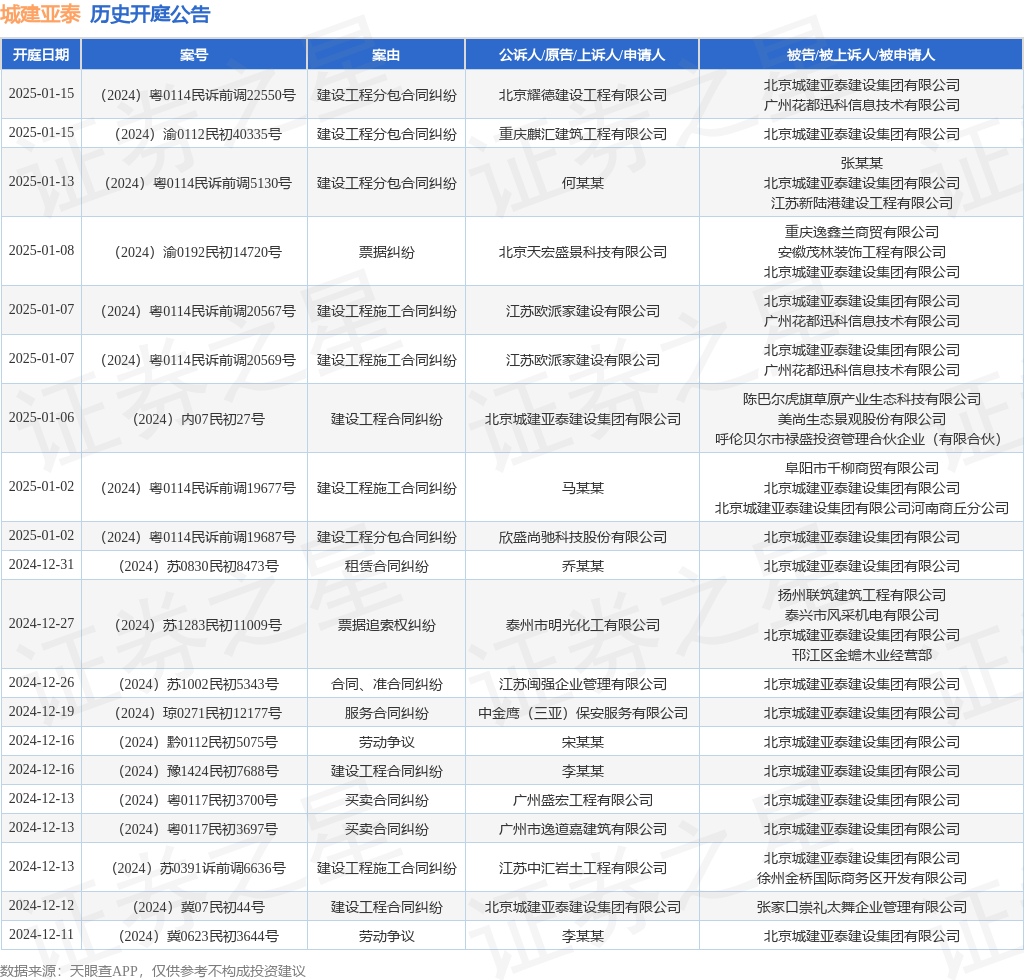The height and width of the screenshot is (980, 1024).
Task: Click defendant 泰兴市风采机电有限公司
Action: pos(861,616)
